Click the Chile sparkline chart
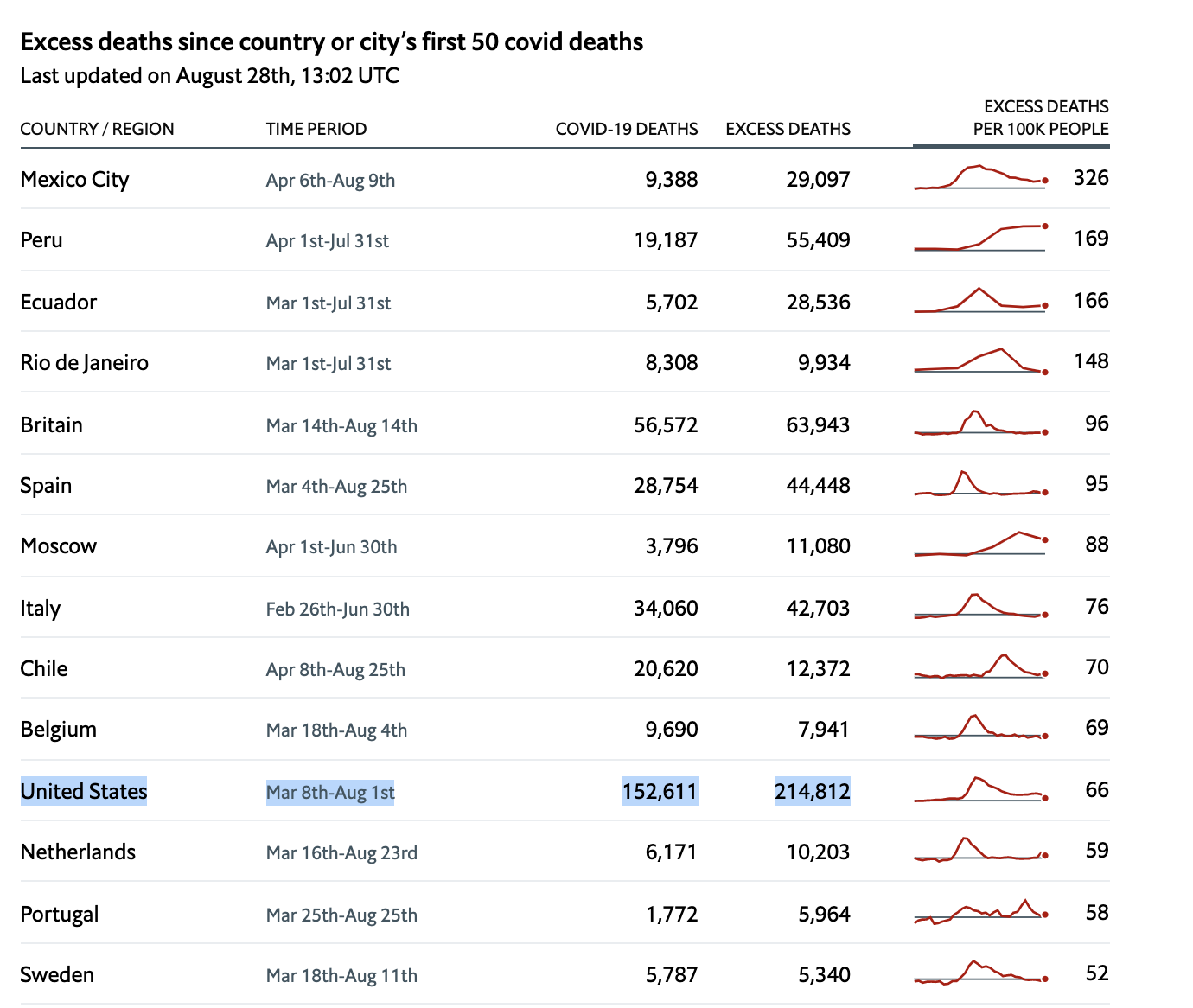Viewport: 1193px width, 1008px height. [x=980, y=667]
